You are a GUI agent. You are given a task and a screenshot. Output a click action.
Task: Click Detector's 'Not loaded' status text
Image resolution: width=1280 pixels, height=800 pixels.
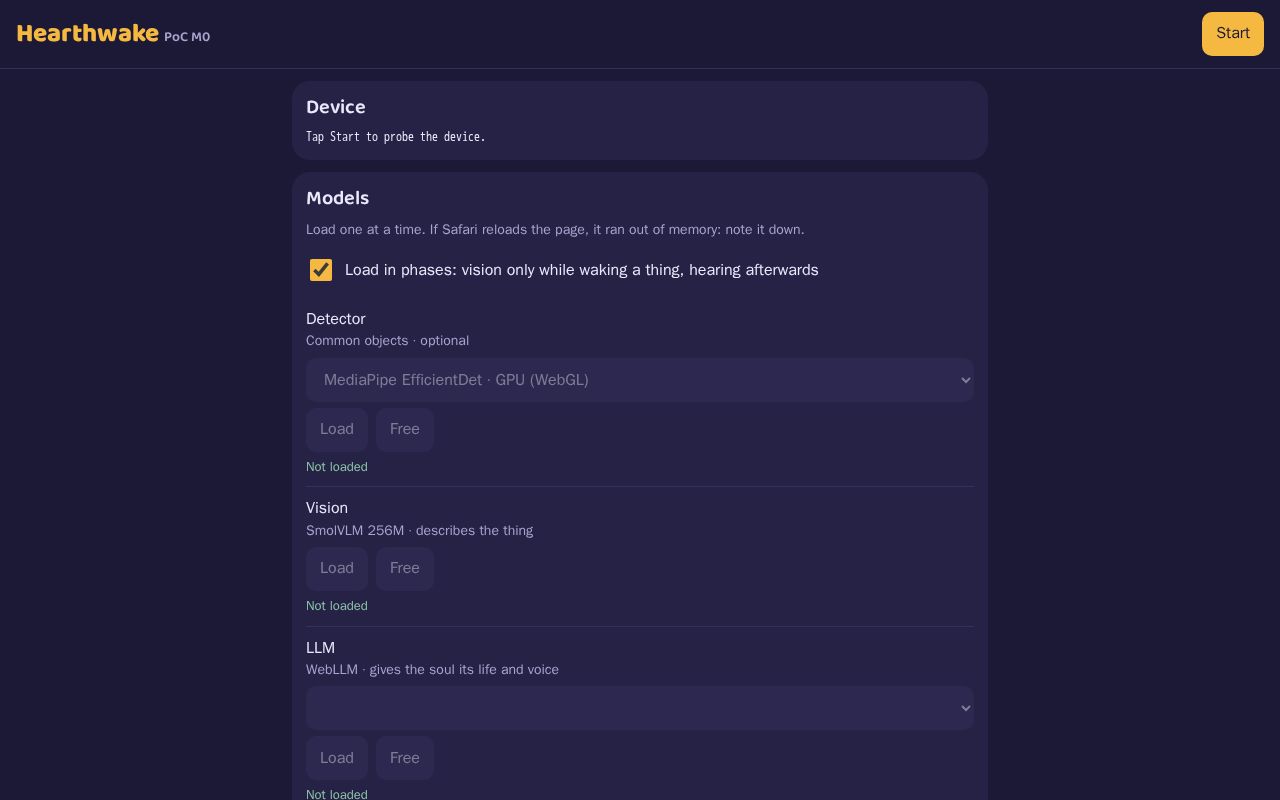tap(337, 467)
